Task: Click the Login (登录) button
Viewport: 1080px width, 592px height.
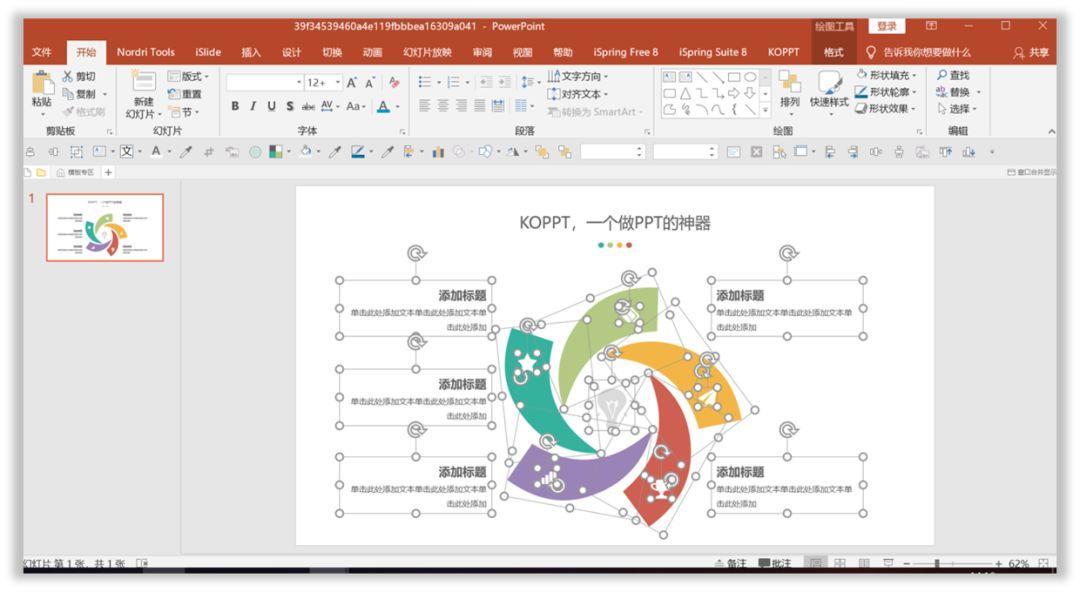Action: tap(886, 26)
